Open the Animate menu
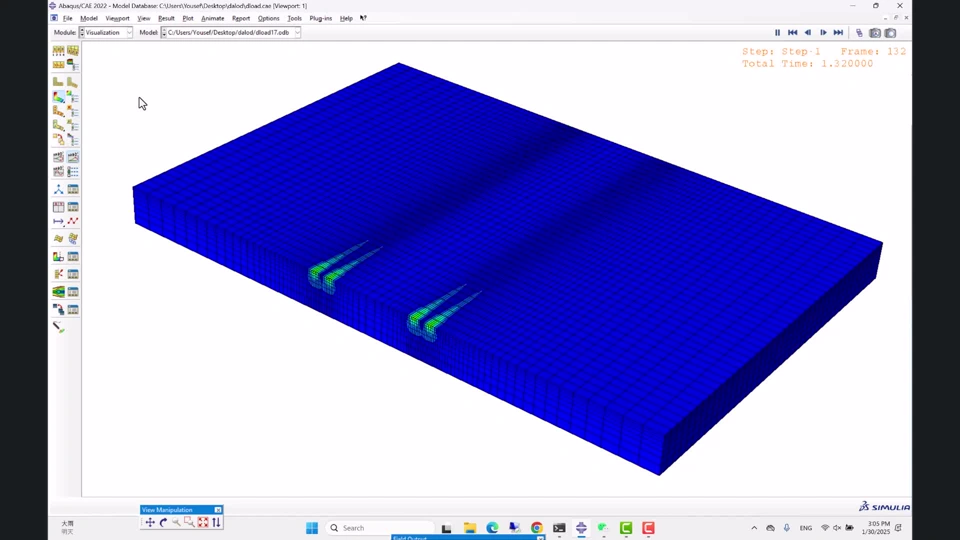 (212, 18)
